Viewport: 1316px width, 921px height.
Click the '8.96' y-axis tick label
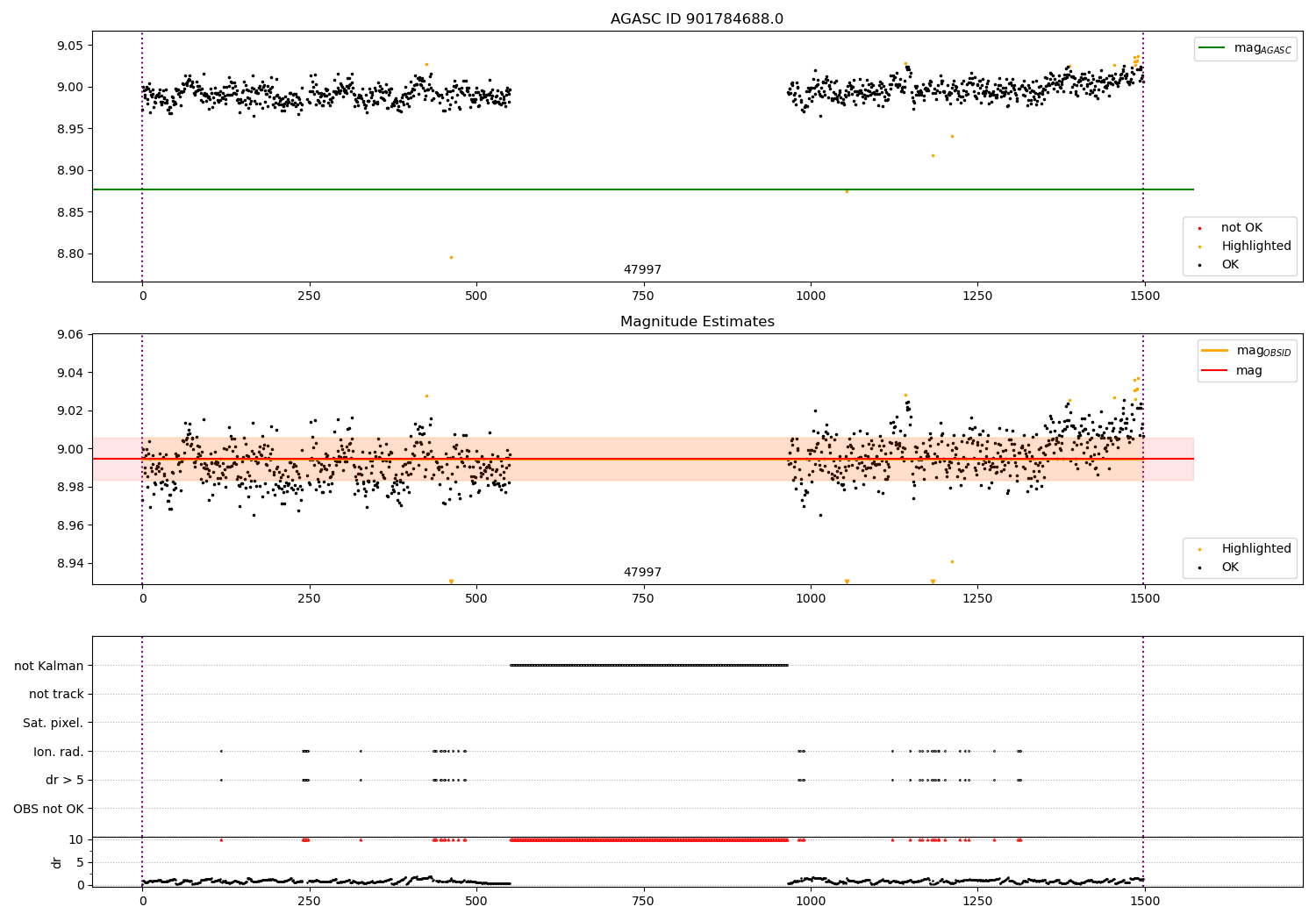point(70,525)
